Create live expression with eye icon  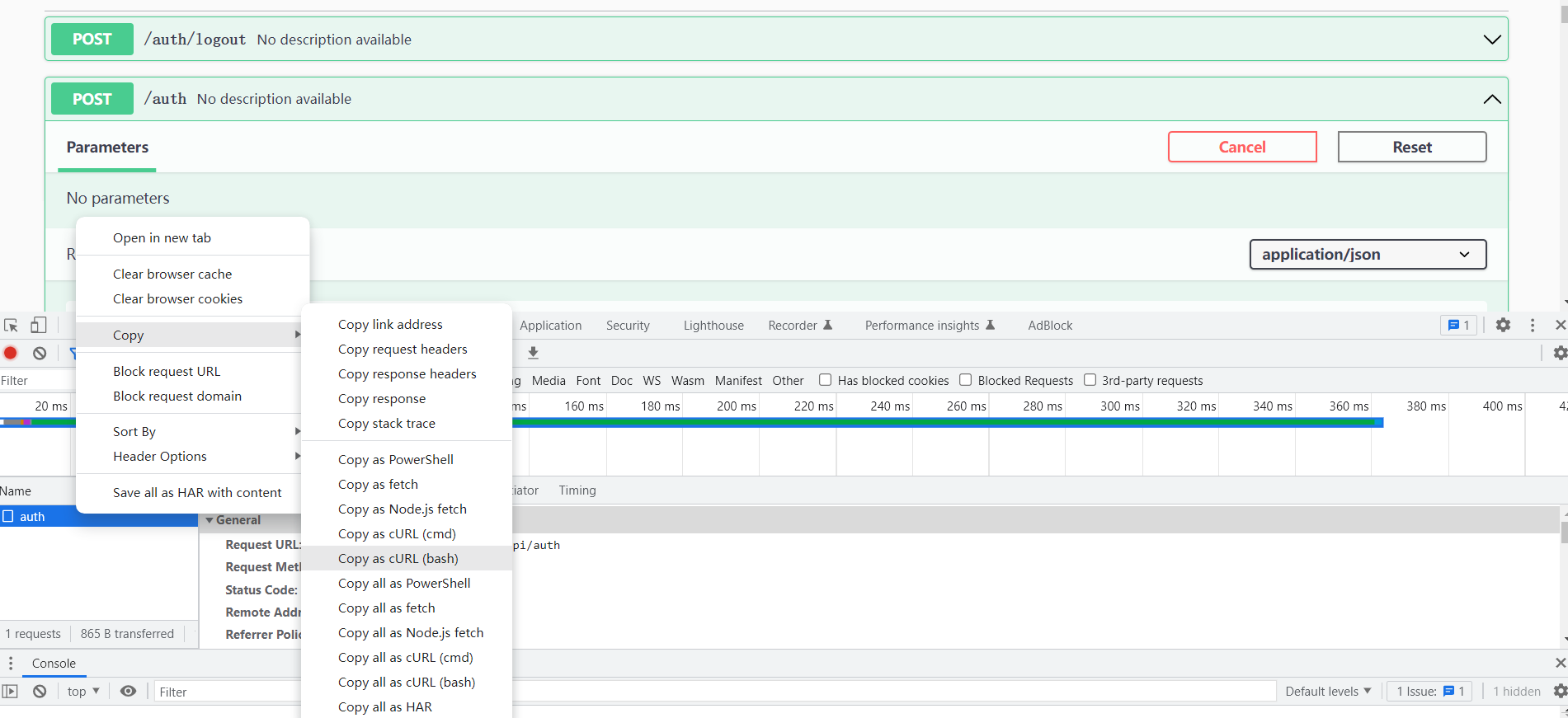[128, 692]
